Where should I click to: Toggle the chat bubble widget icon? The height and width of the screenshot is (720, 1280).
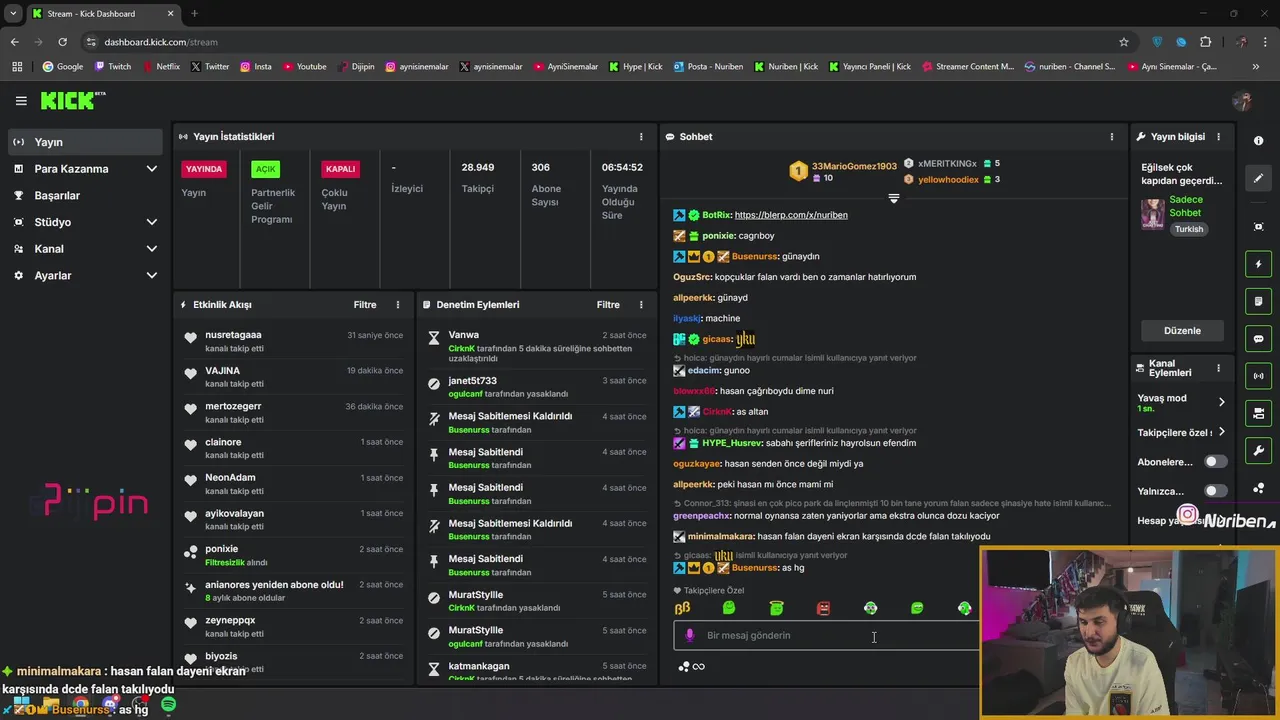(x=1258, y=339)
